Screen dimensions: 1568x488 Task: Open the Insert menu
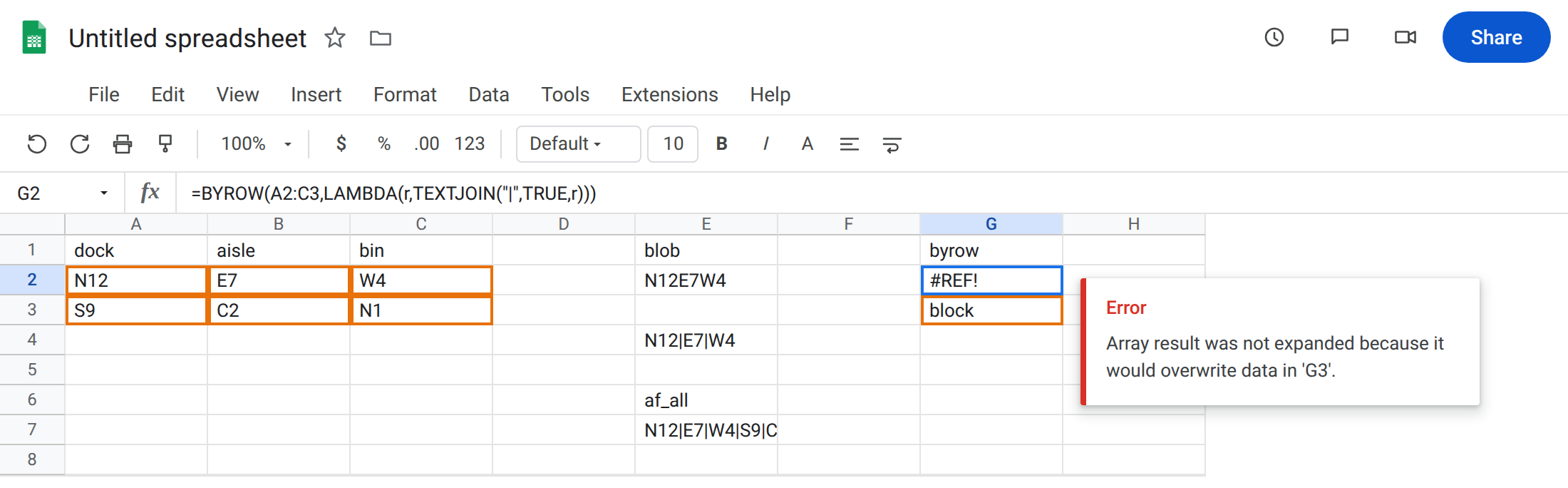(x=316, y=94)
